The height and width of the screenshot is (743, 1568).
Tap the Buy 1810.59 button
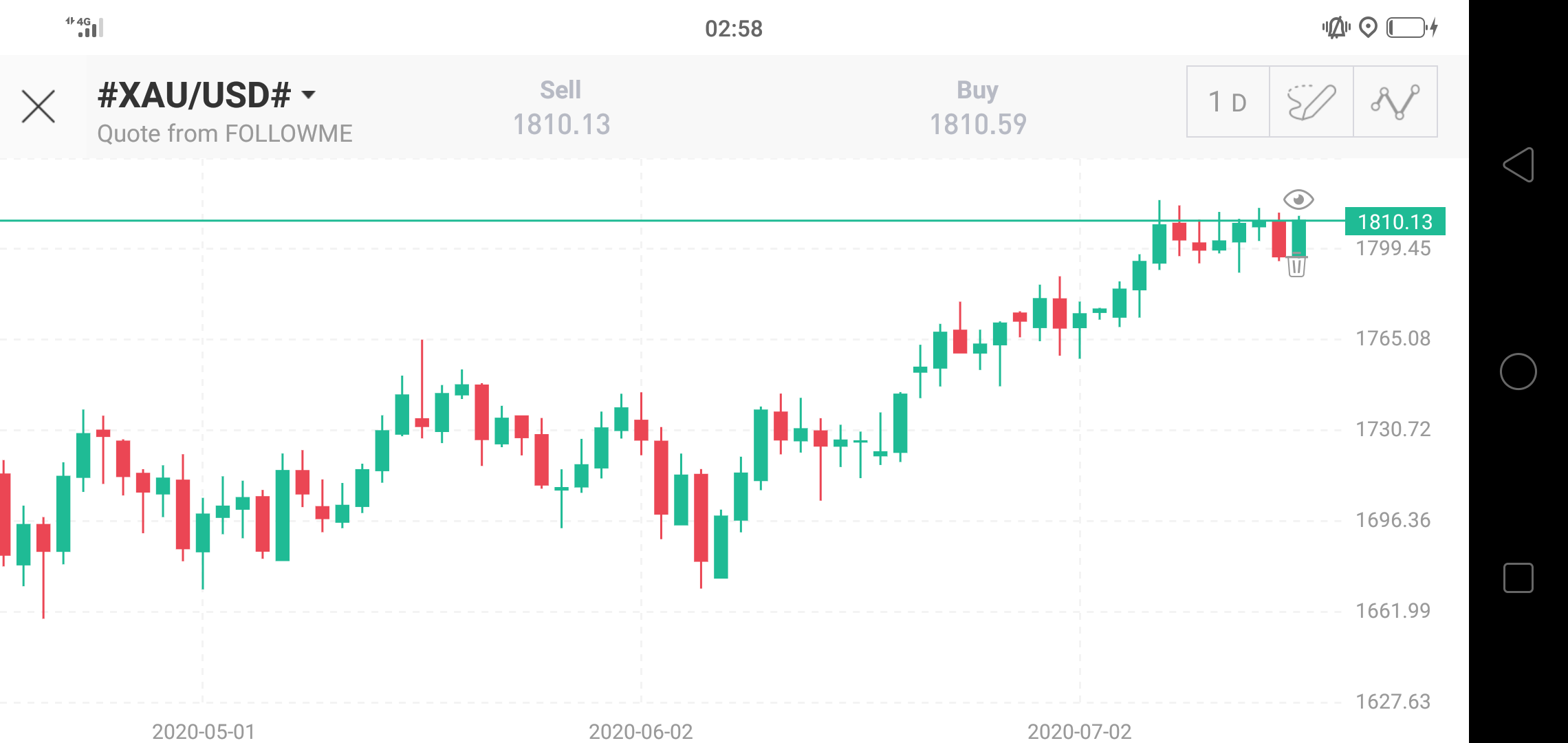point(977,108)
